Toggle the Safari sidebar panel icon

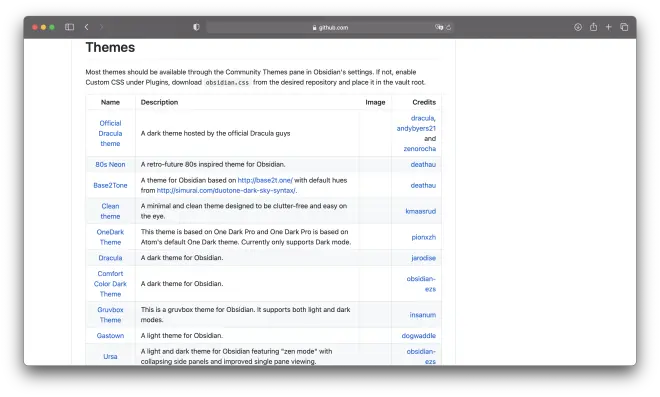[x=69, y=27]
